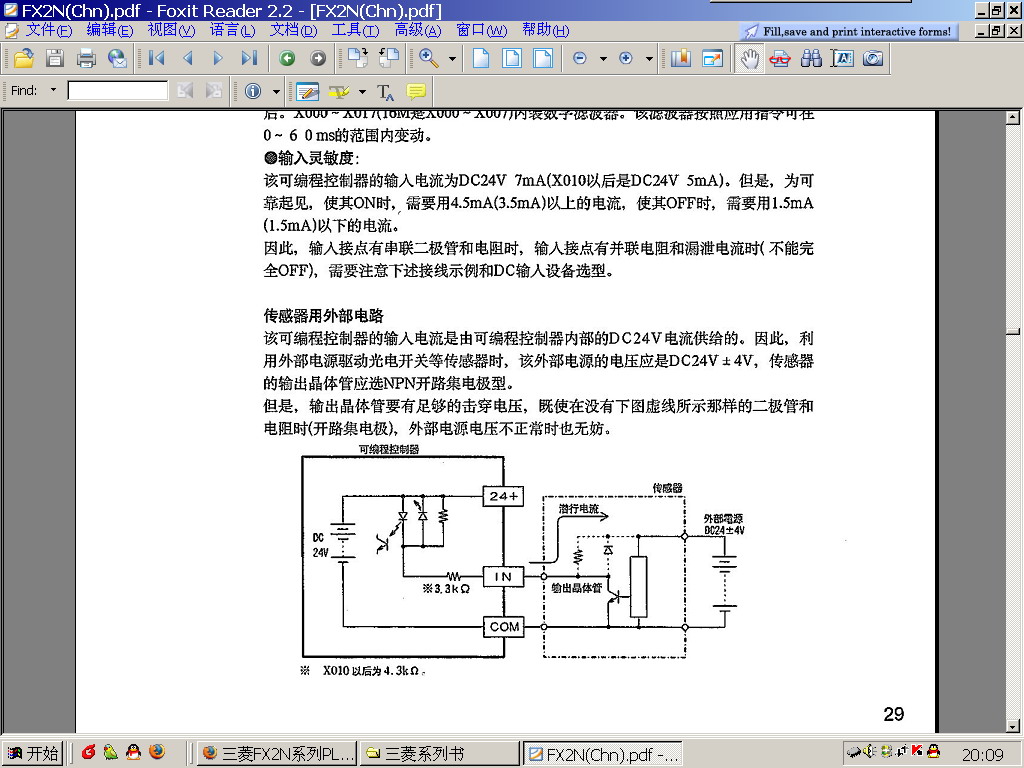Toggle the Select Text tool
This screenshot has height=768, width=1024.
pos(842,58)
